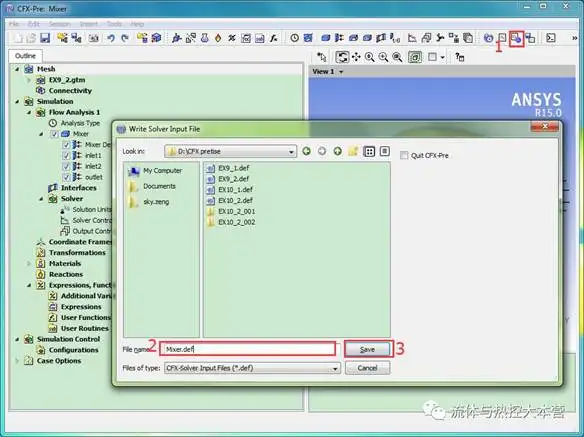The height and width of the screenshot is (437, 584).
Task: Open the Look in folder dropdown
Action: 291,152
